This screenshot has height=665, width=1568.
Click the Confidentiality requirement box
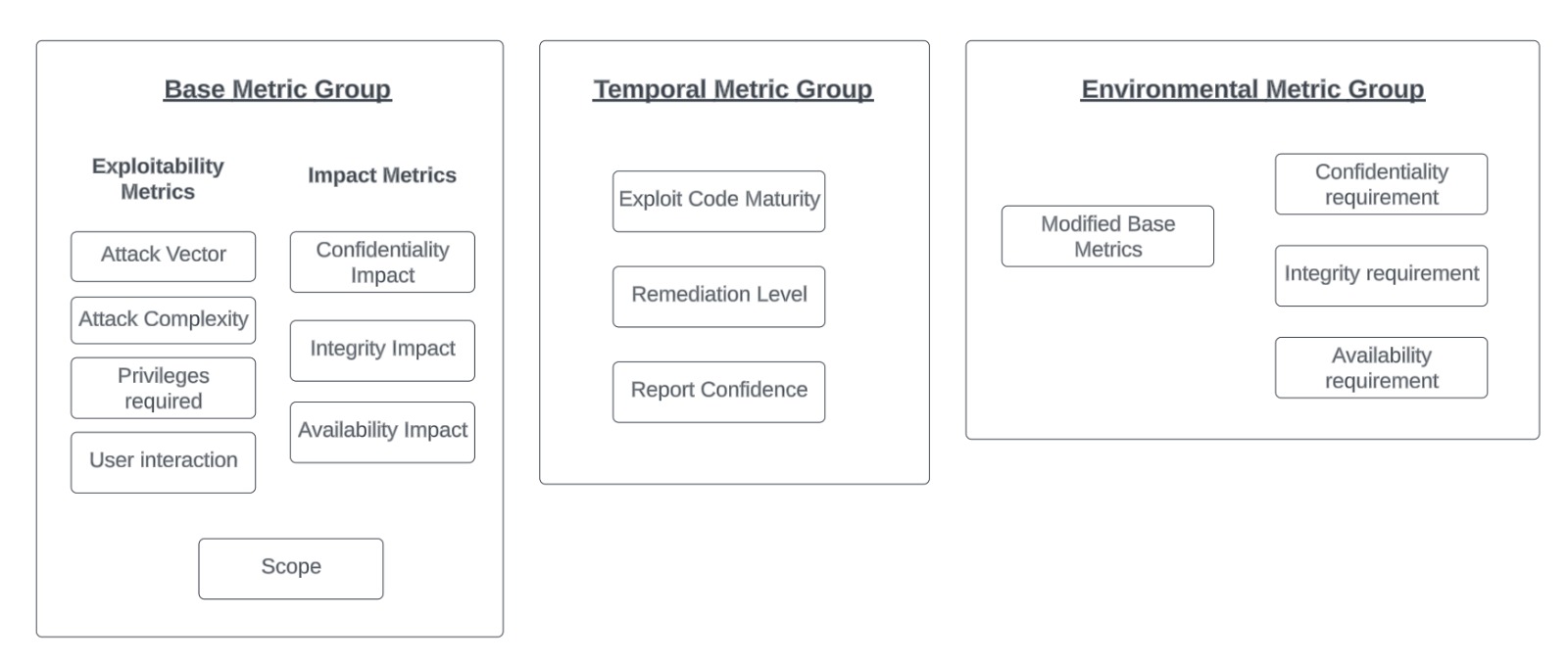coord(1381,184)
